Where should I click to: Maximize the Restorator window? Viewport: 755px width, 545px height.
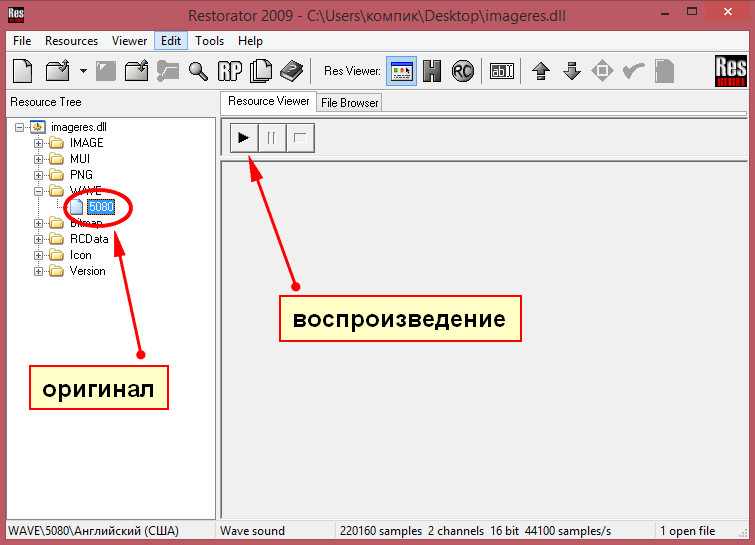click(692, 12)
